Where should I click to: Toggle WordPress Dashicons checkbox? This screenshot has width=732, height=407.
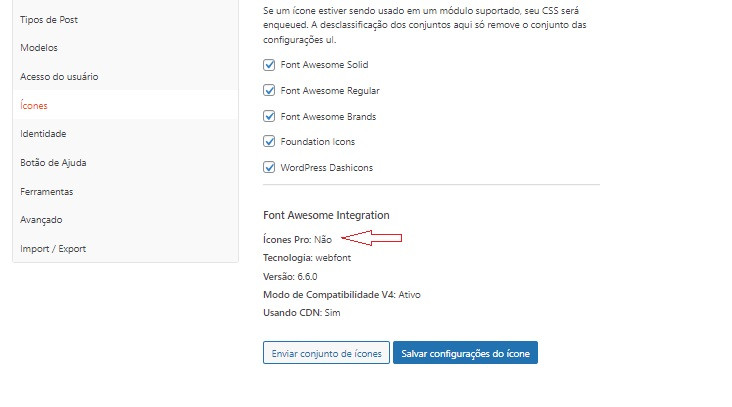pyautogui.click(x=269, y=167)
